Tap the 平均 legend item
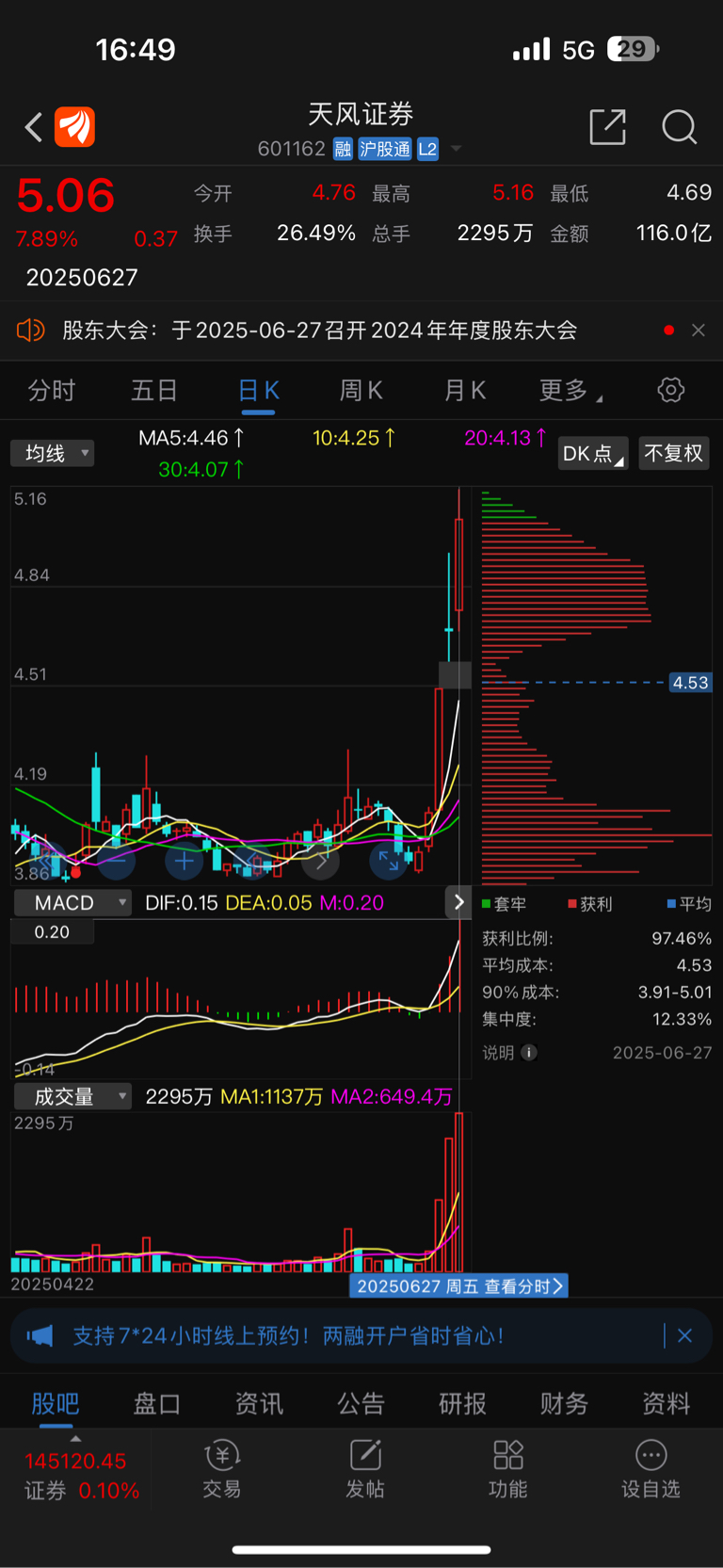 [689, 904]
